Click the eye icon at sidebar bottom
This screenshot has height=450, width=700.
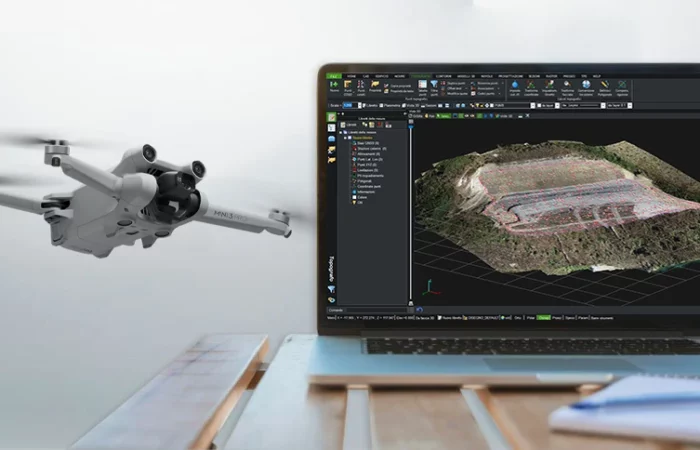pyautogui.click(x=331, y=300)
